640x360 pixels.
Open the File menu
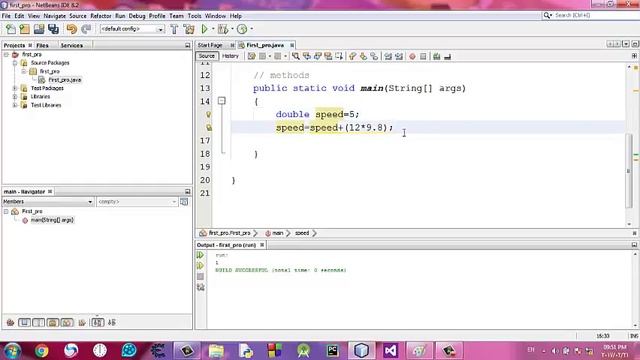tap(6, 16)
